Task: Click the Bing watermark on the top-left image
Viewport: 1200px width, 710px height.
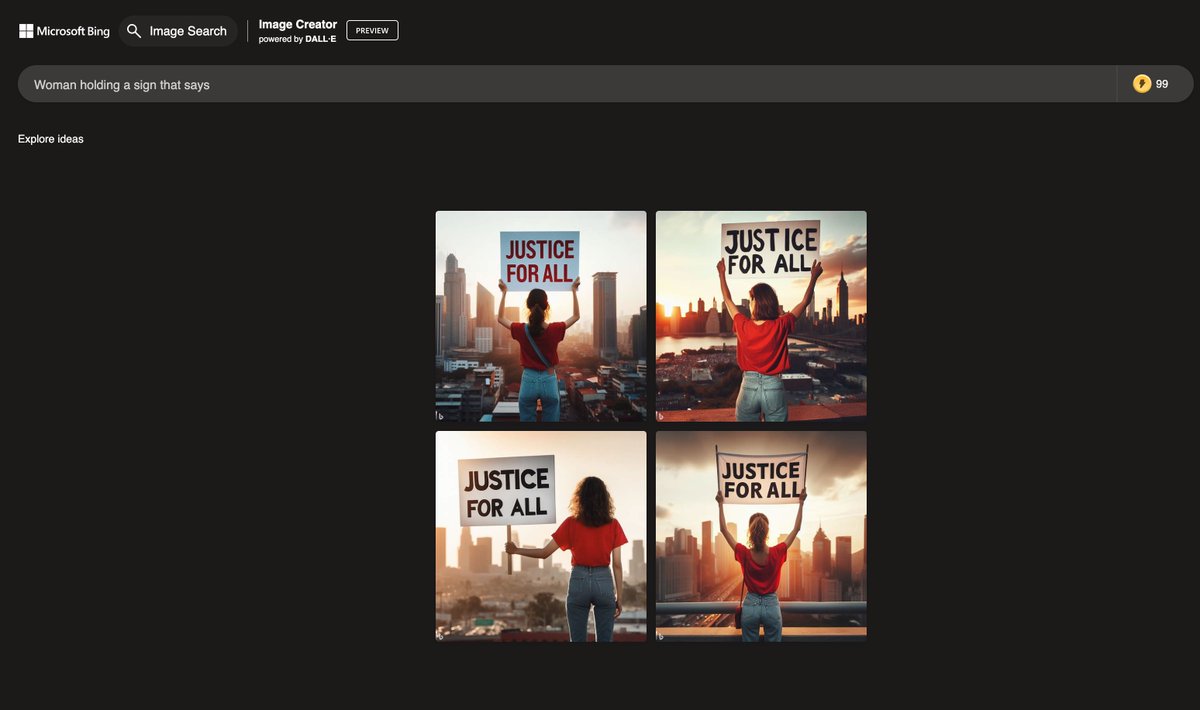Action: tap(440, 415)
